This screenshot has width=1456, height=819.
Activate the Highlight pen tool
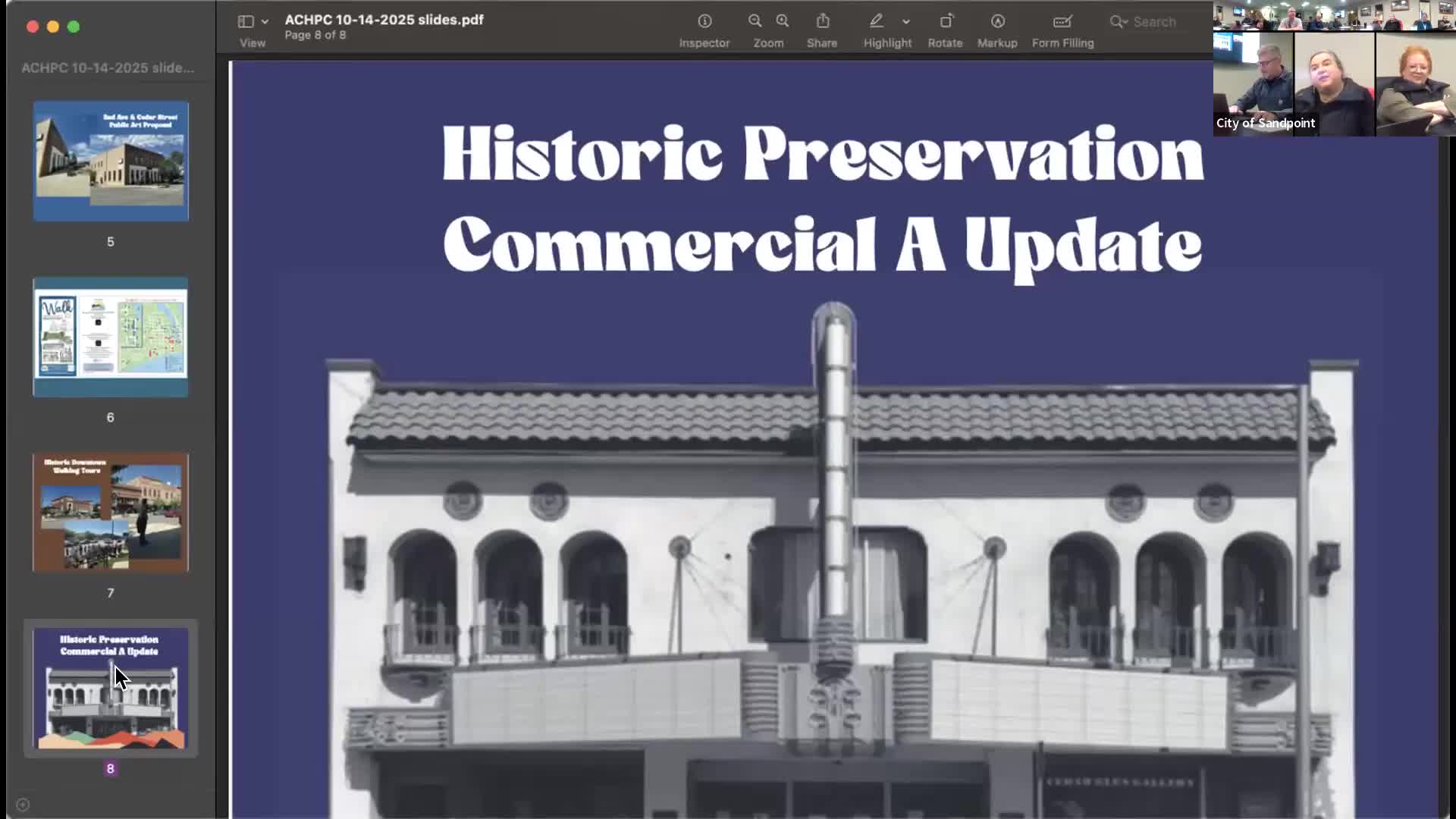coord(877,21)
